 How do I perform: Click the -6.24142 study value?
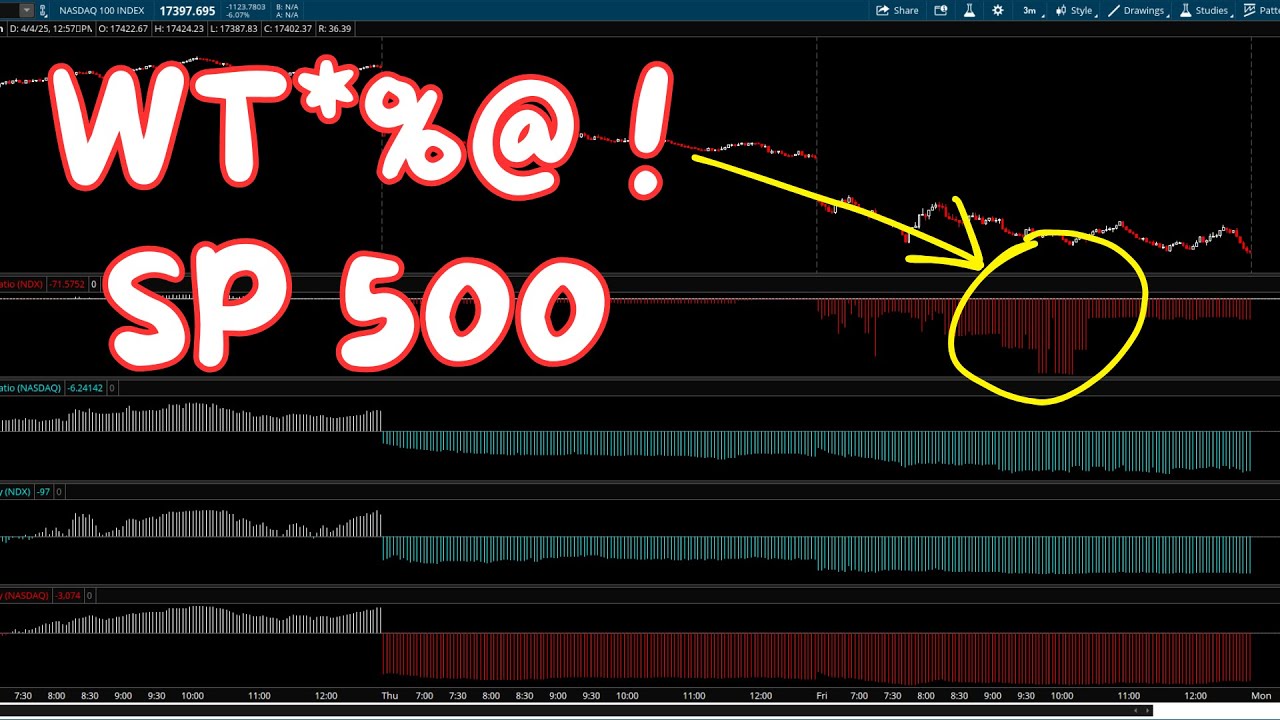tap(85, 388)
